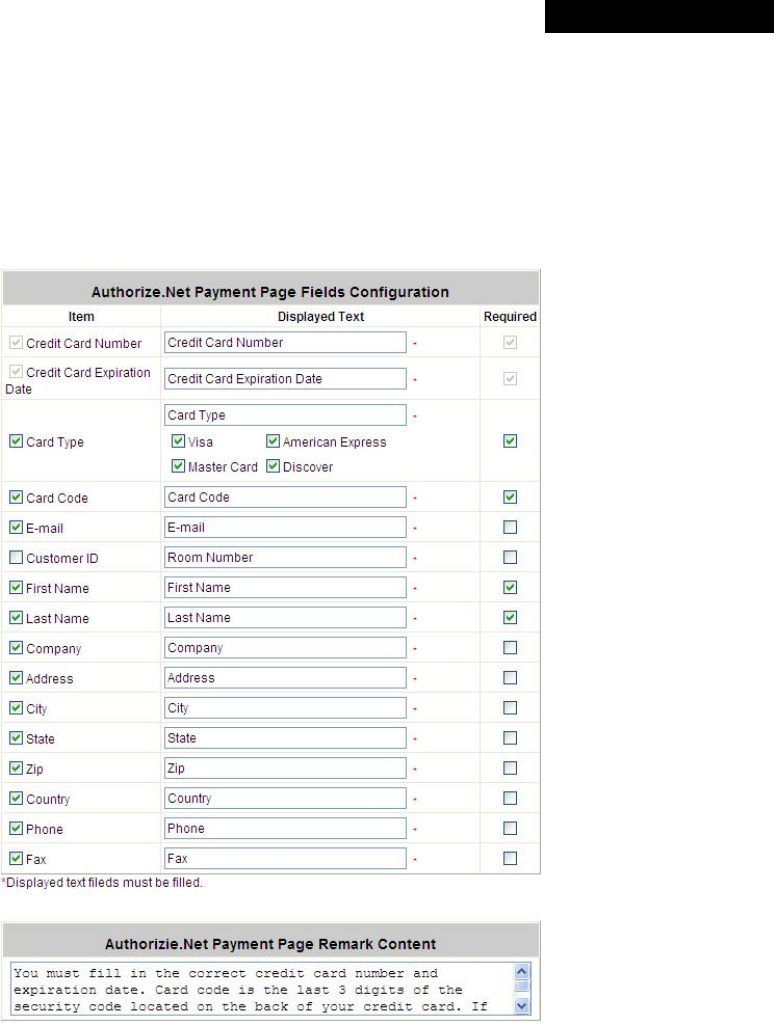The width and height of the screenshot is (774, 1025).
Task: Disable the Fax item checkbox
Action: tap(16, 858)
